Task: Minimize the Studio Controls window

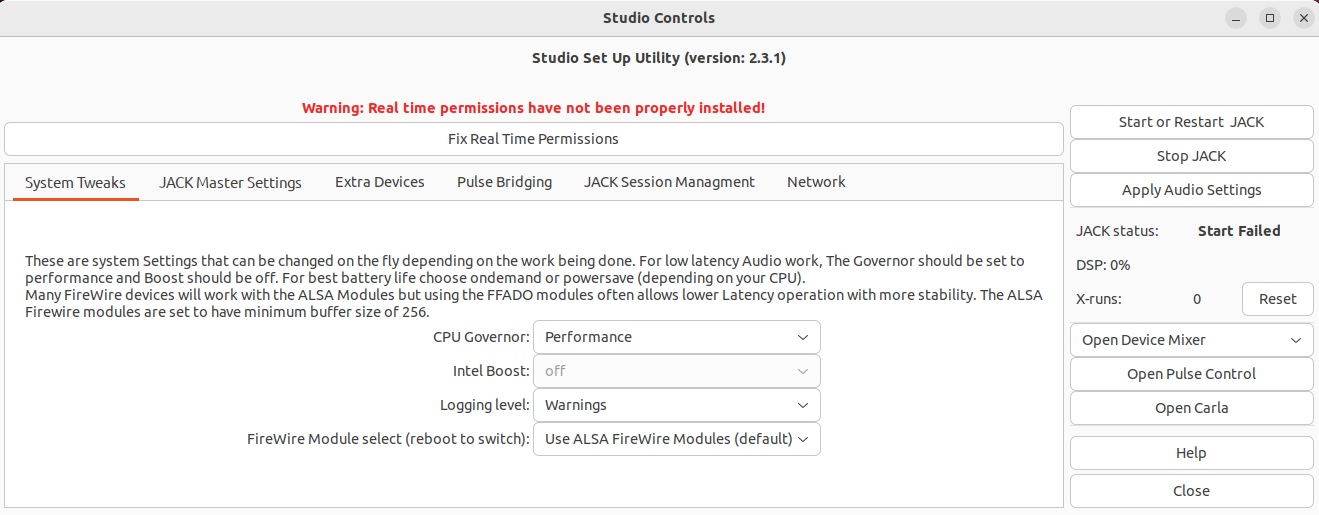Action: pyautogui.click(x=1237, y=18)
